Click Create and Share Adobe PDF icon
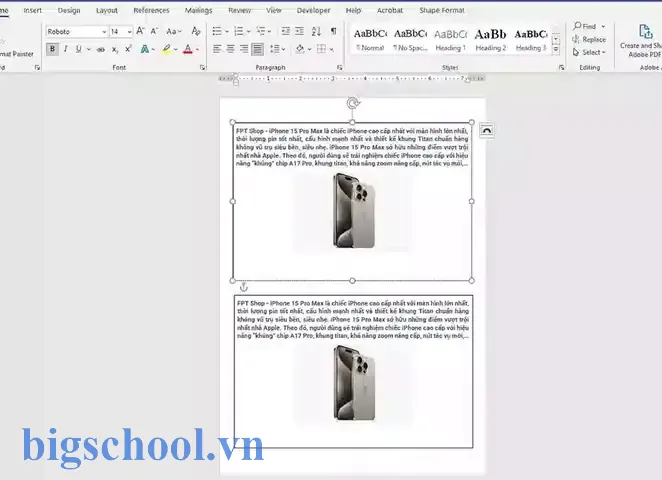This screenshot has width=662, height=480. [645, 32]
